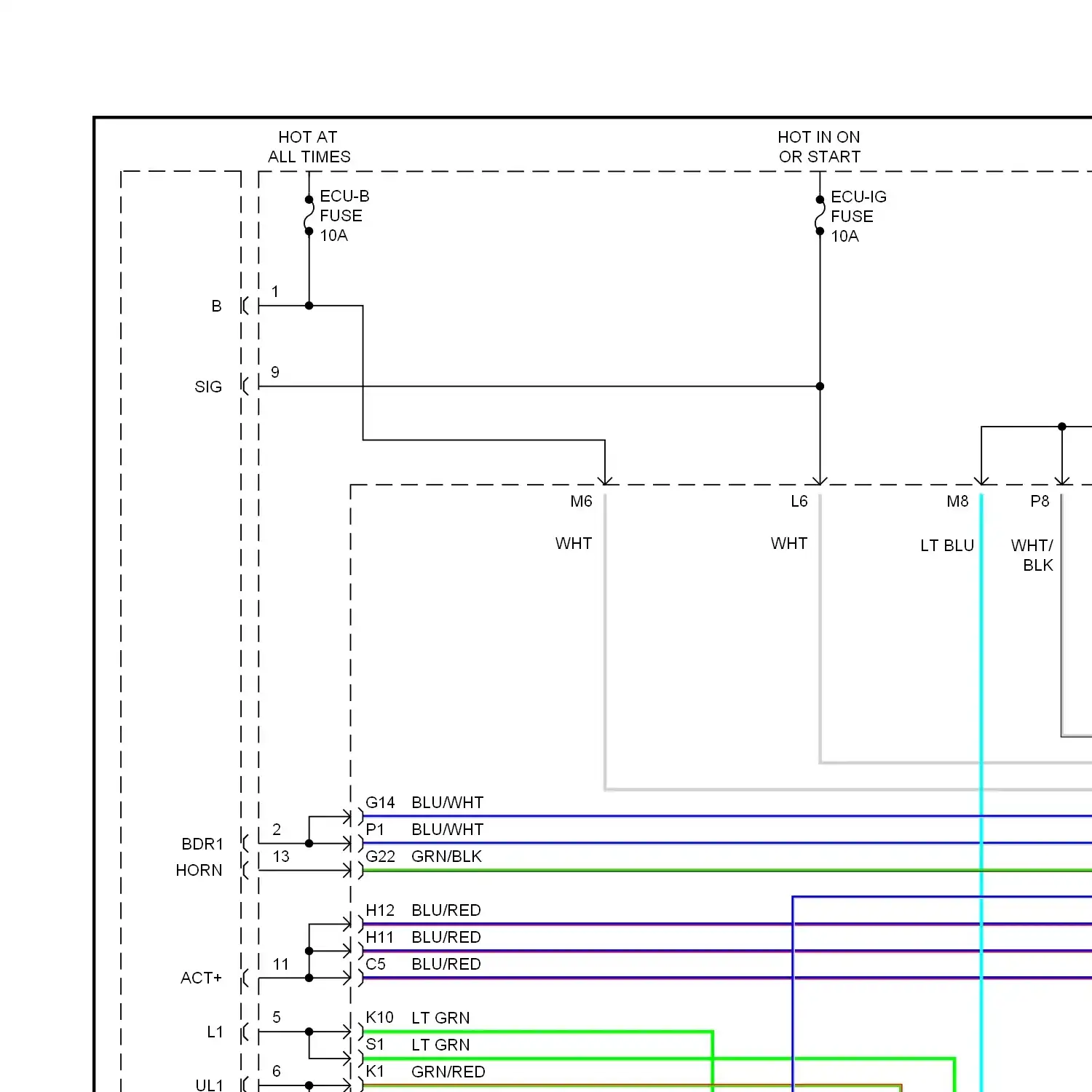Click terminal label L1
The height and width of the screenshot is (1092, 1092).
tap(215, 1032)
